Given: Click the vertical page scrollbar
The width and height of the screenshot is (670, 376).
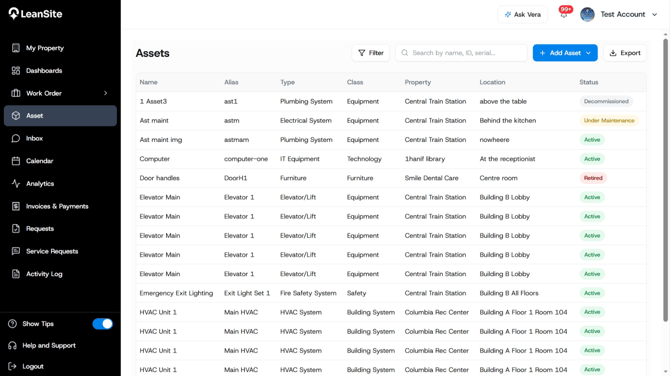Looking at the screenshot, I should pos(665,179).
